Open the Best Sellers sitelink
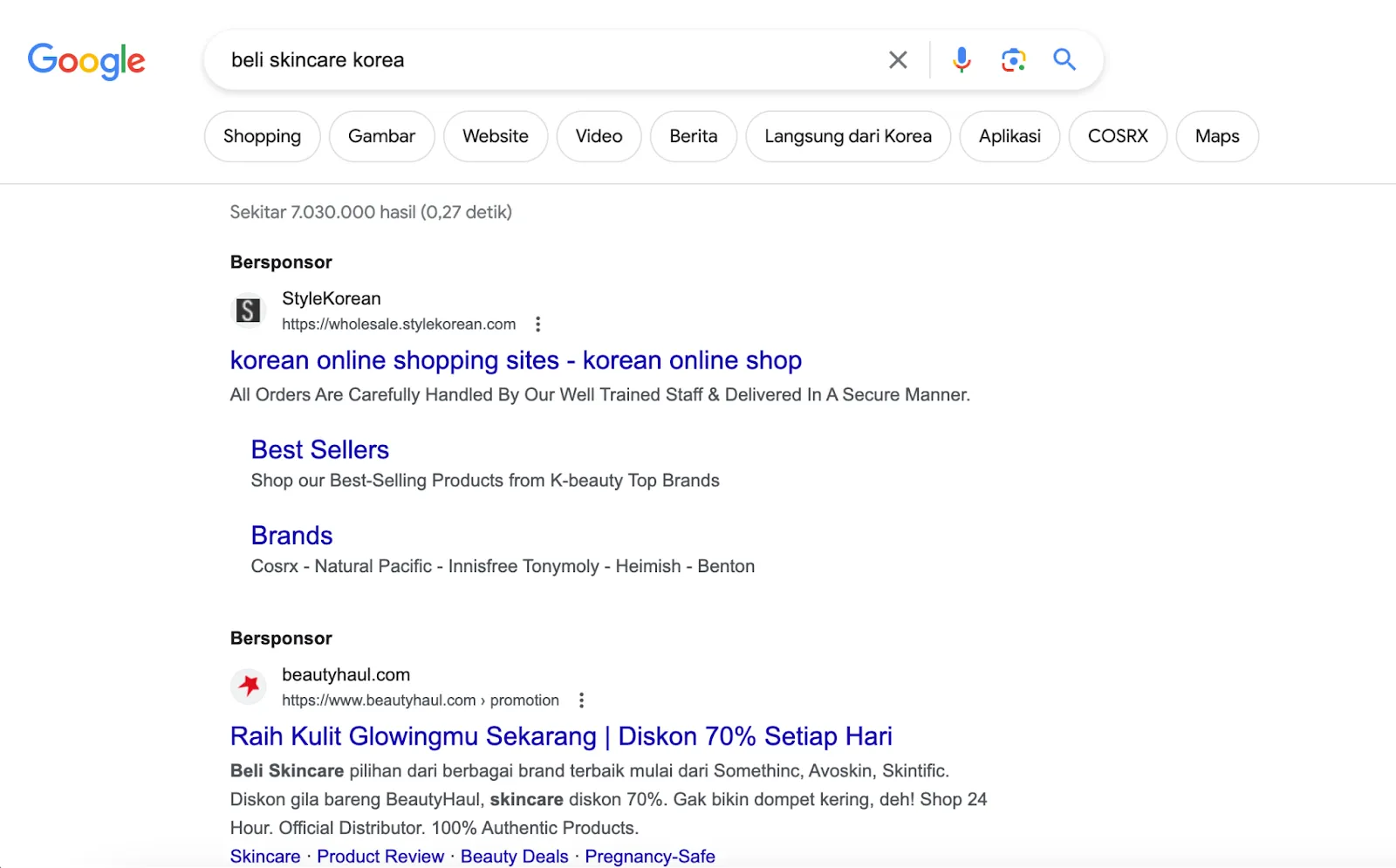Screen dimensions: 1396x868 pos(320,450)
